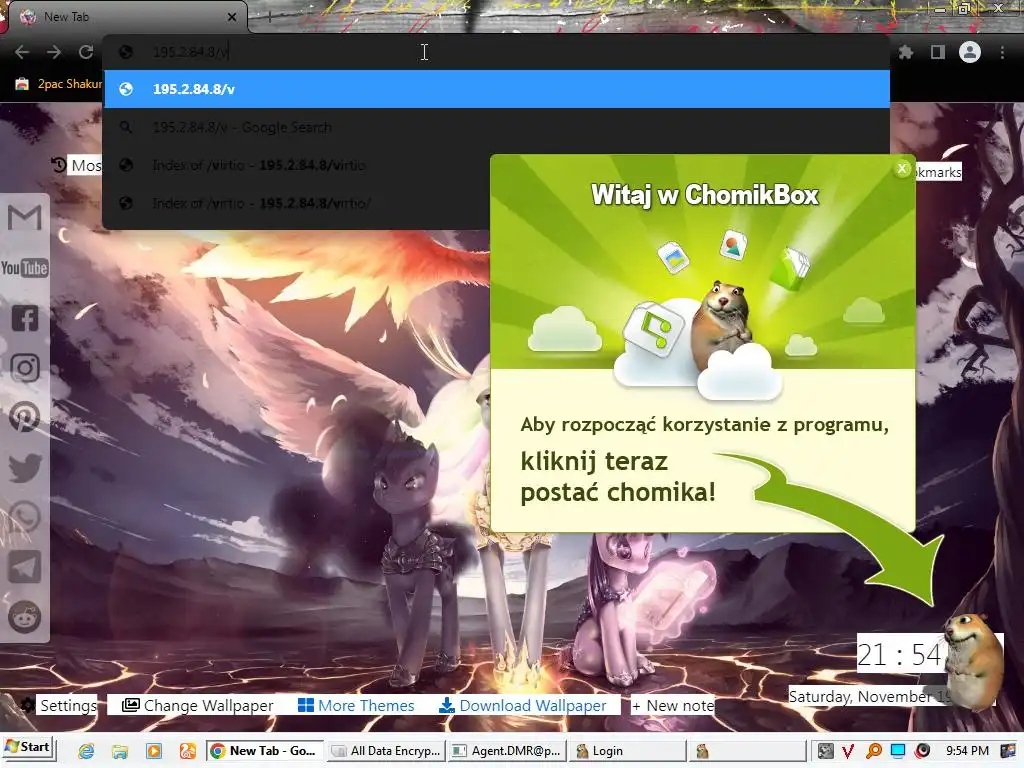
Task: Open the Twitter shortcut in sidebar
Action: (x=25, y=468)
